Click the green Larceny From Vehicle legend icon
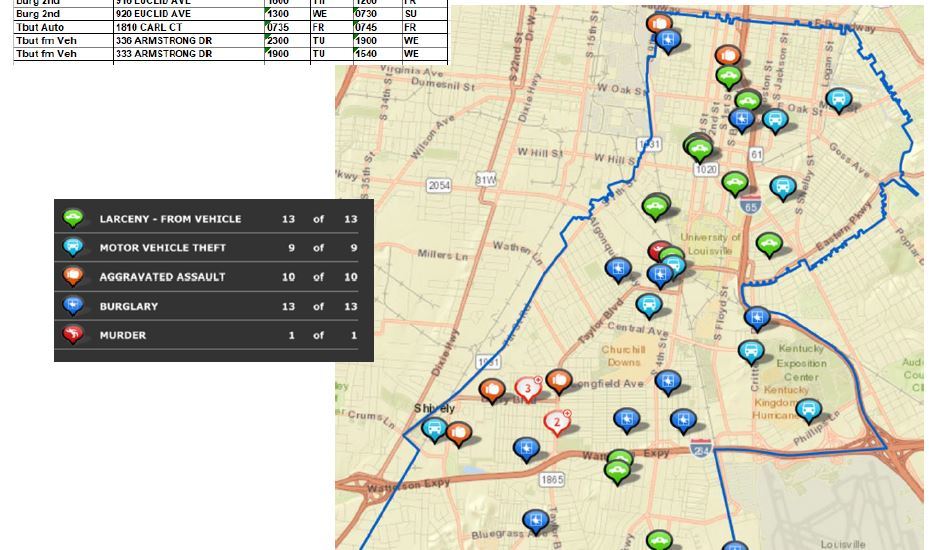929x550 pixels. pos(72,218)
